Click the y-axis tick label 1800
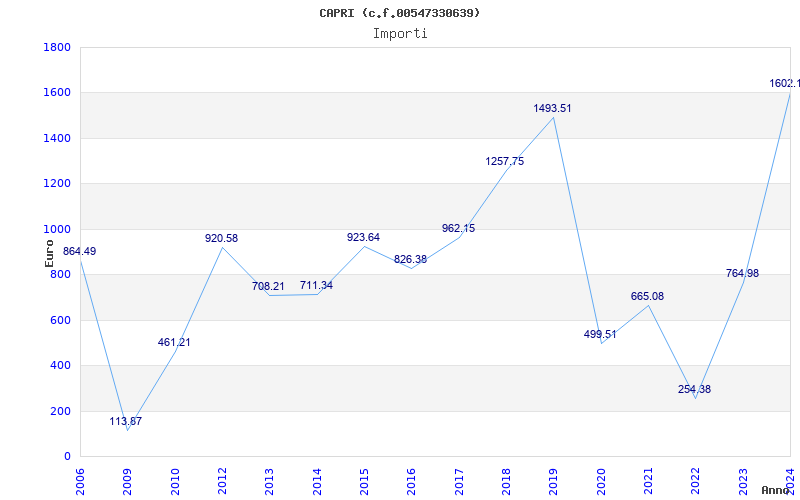 [57, 47]
